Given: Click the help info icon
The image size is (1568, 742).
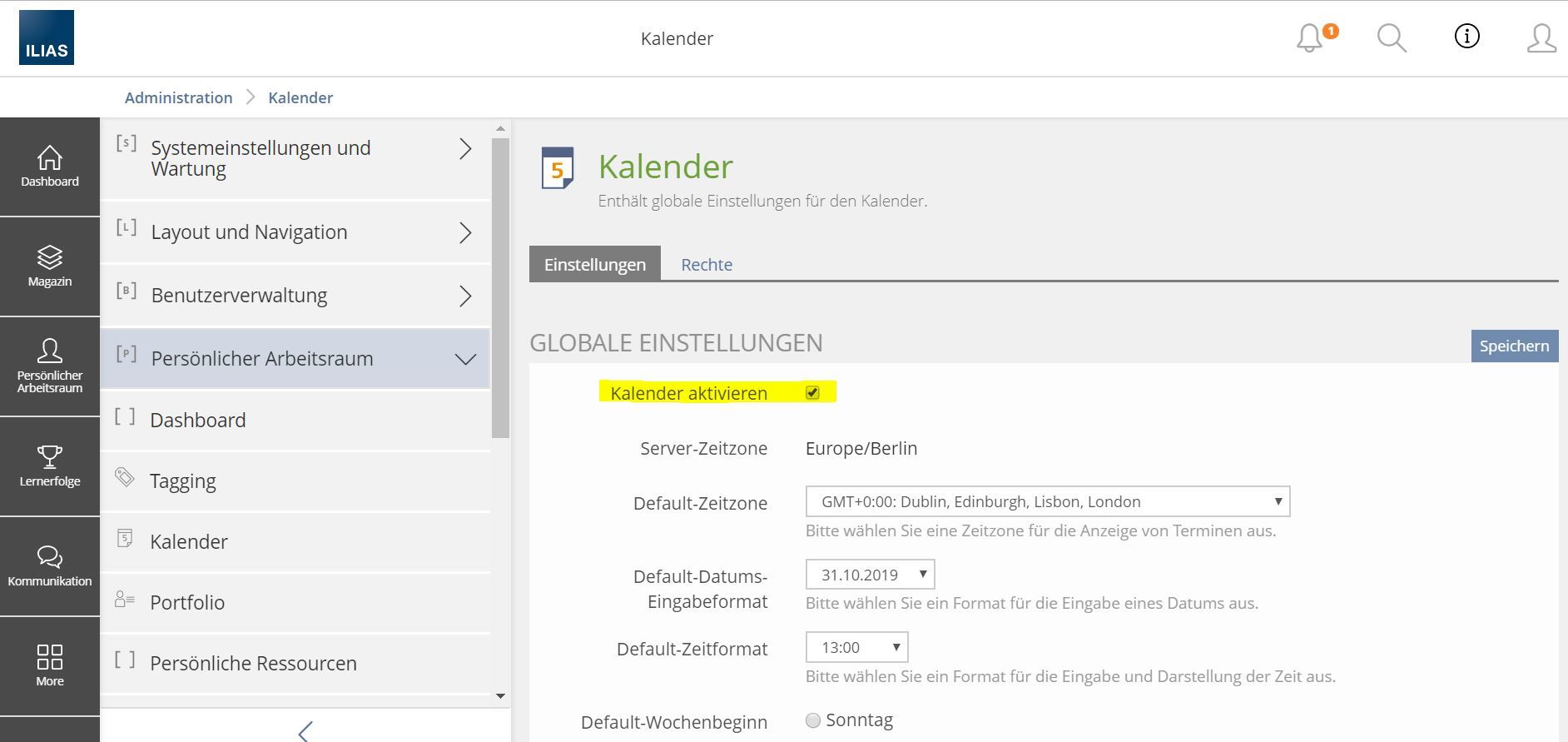Looking at the screenshot, I should pyautogui.click(x=1466, y=37).
